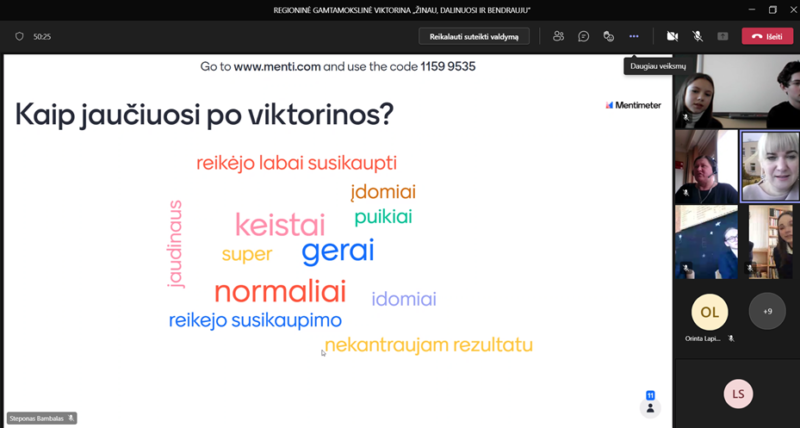800x428 pixels.
Task: Click the 50:25 meeting timer
Action: (42, 37)
